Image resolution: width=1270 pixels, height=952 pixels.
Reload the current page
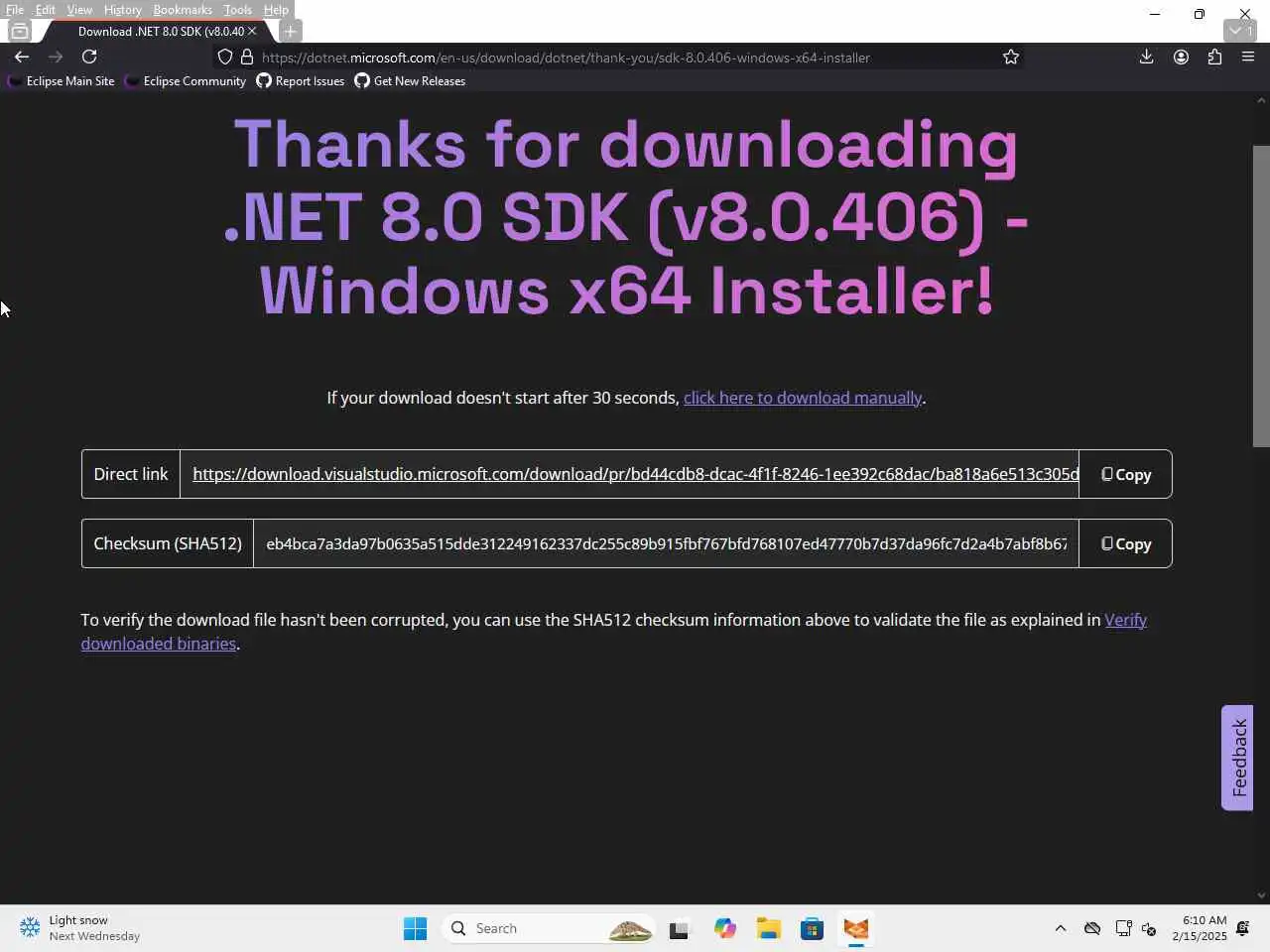pyautogui.click(x=89, y=57)
